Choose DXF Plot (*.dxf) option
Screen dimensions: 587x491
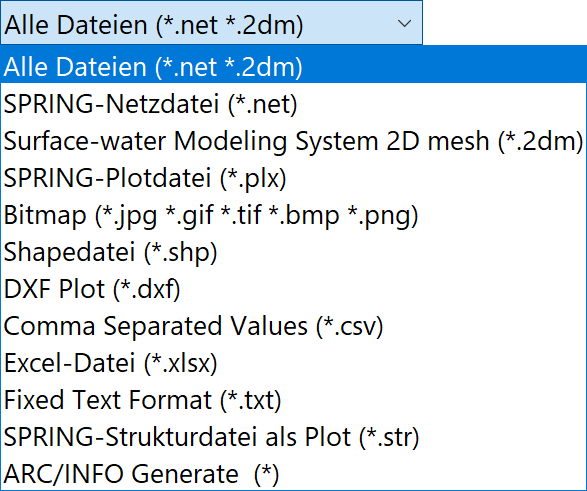pyautogui.click(x=294, y=289)
